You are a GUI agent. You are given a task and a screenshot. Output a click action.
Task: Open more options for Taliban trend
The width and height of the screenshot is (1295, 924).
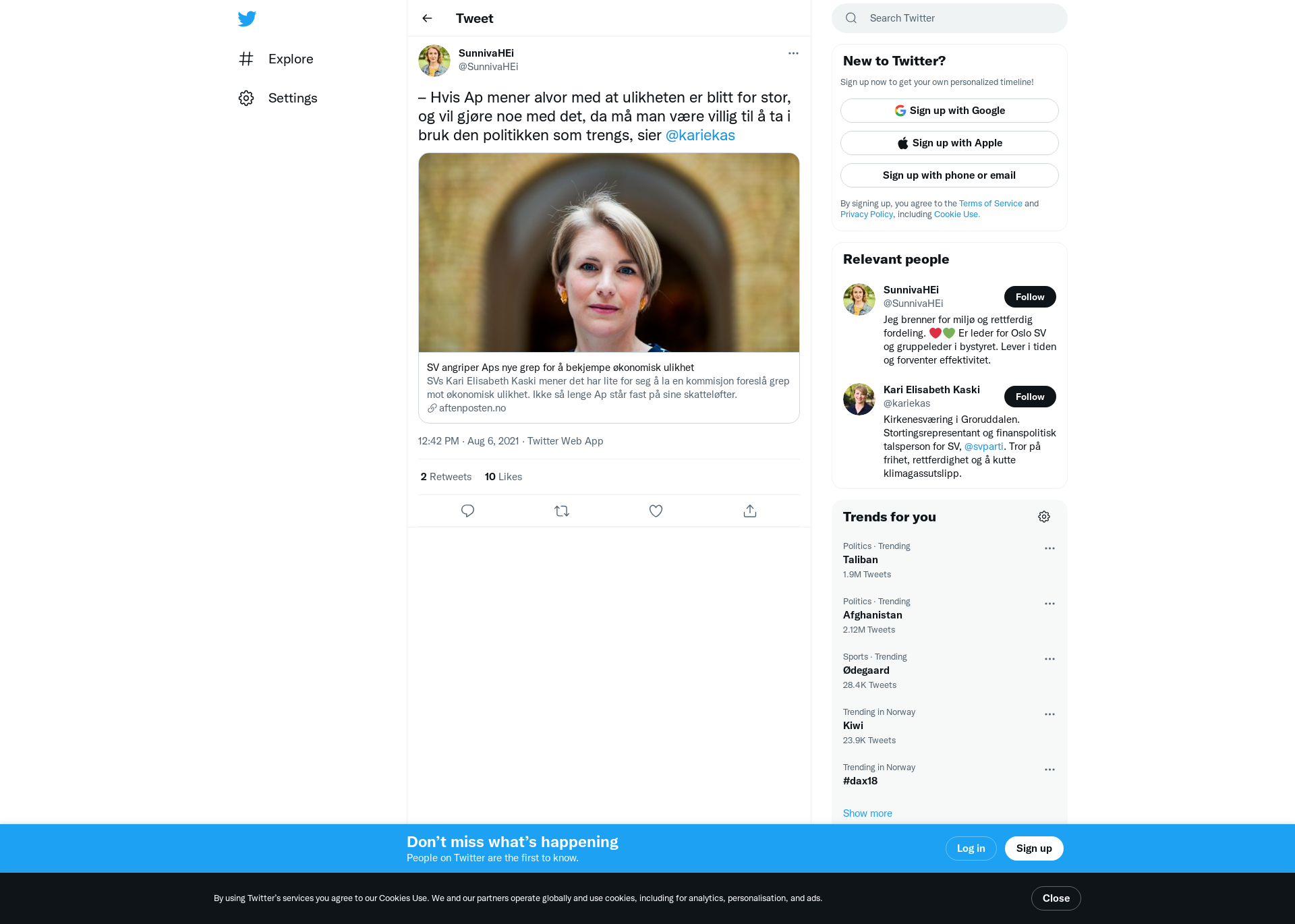point(1049,548)
